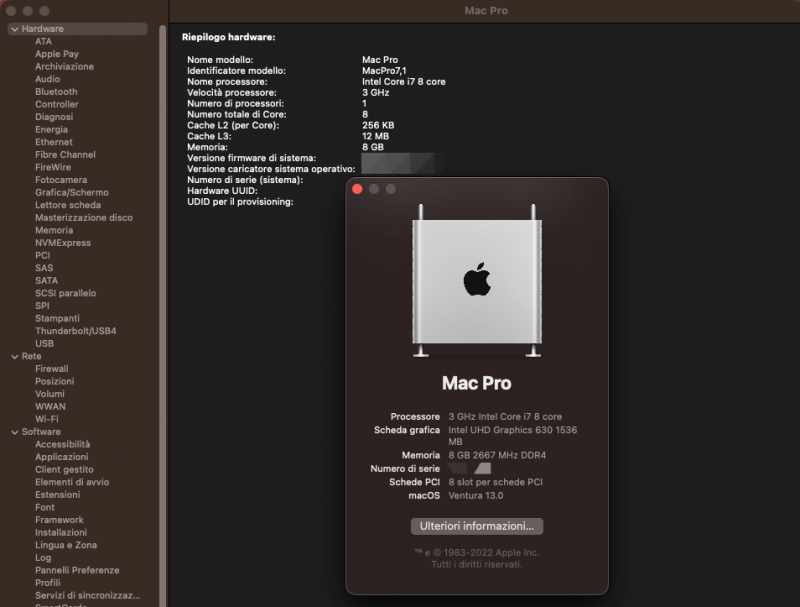Click the Mac Pro tower picture
Viewport: 800px width, 607px height.
point(479,280)
